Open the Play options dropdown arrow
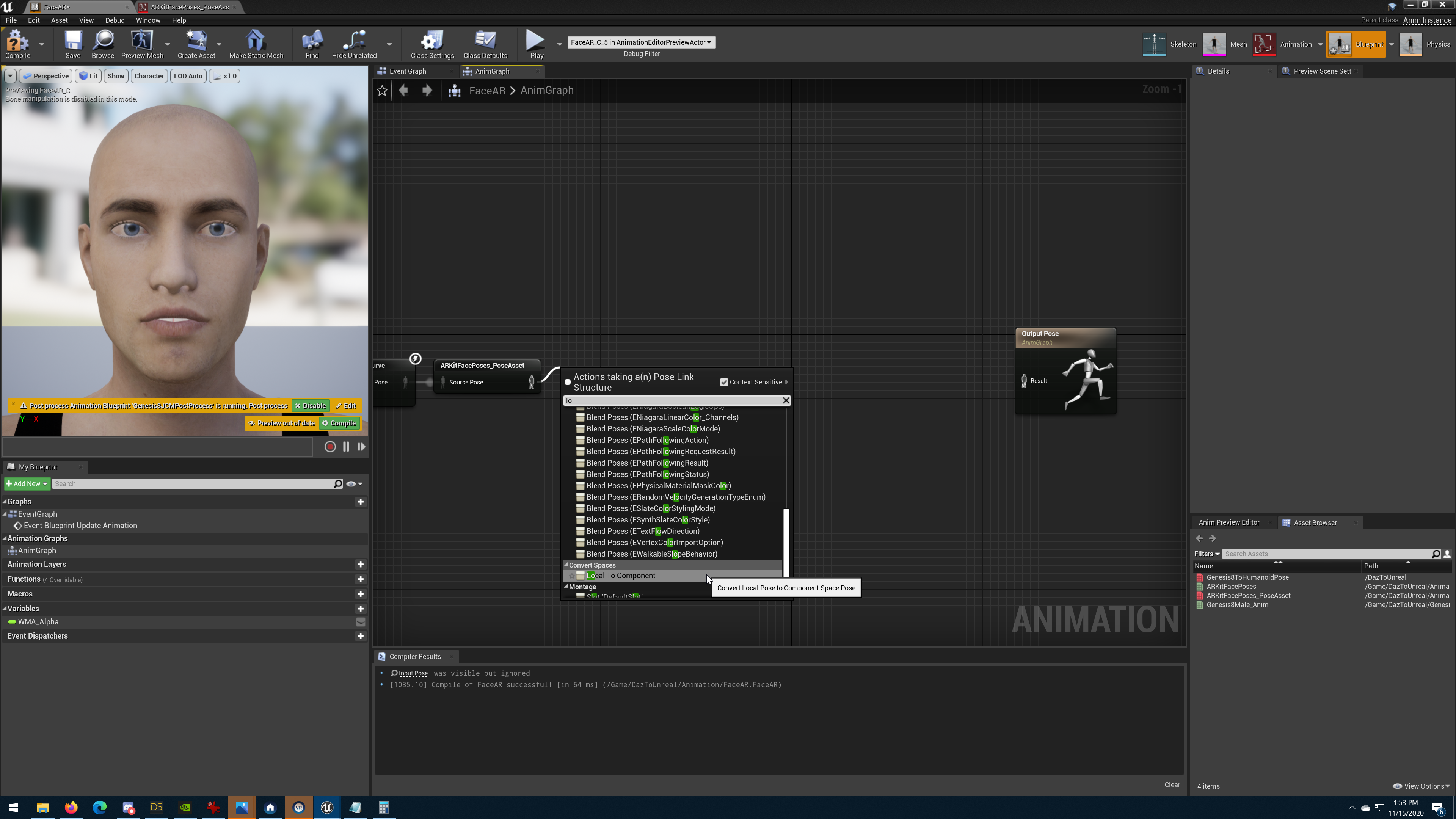The height and width of the screenshot is (819, 1456). click(x=560, y=44)
